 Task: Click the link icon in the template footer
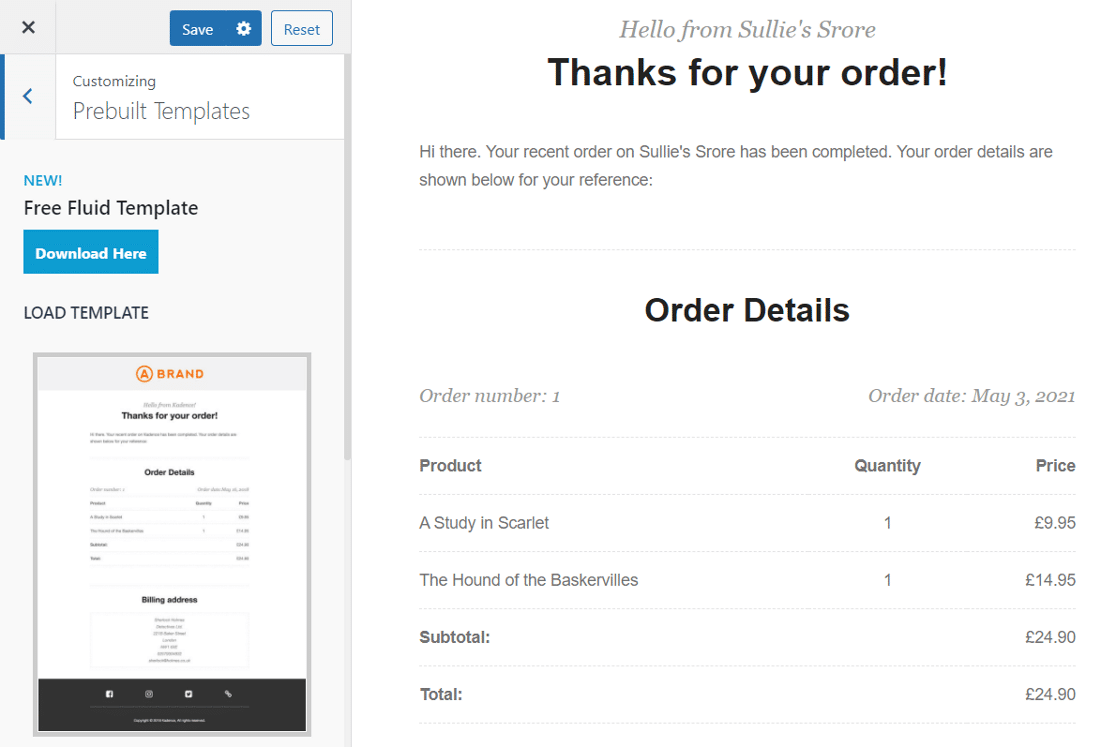pyautogui.click(x=226, y=694)
